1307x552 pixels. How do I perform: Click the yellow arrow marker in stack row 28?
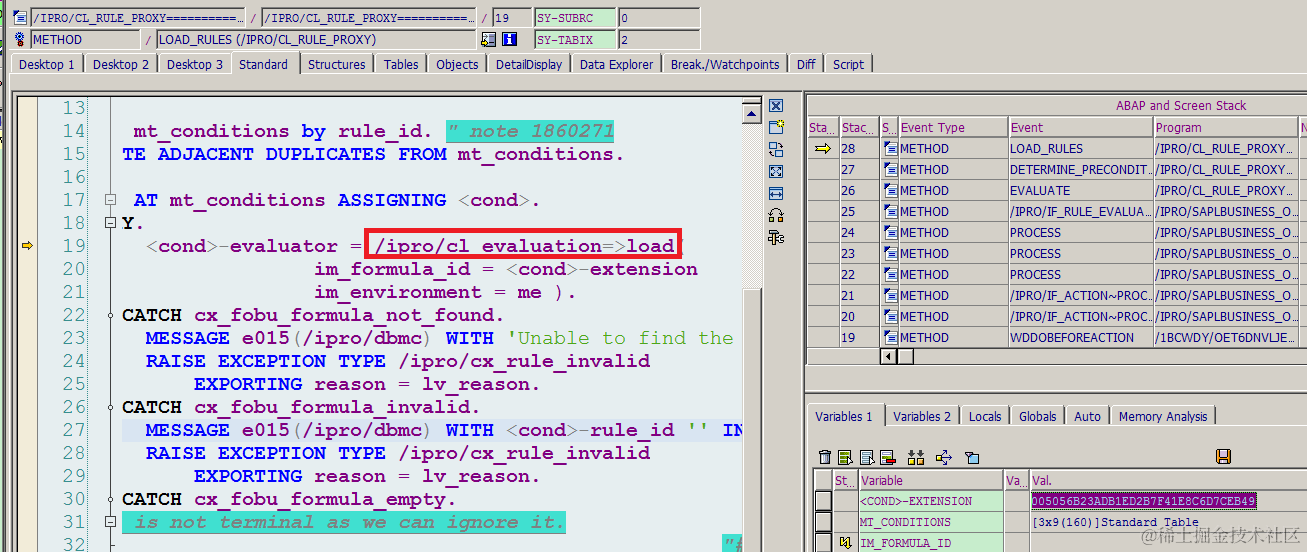823,149
